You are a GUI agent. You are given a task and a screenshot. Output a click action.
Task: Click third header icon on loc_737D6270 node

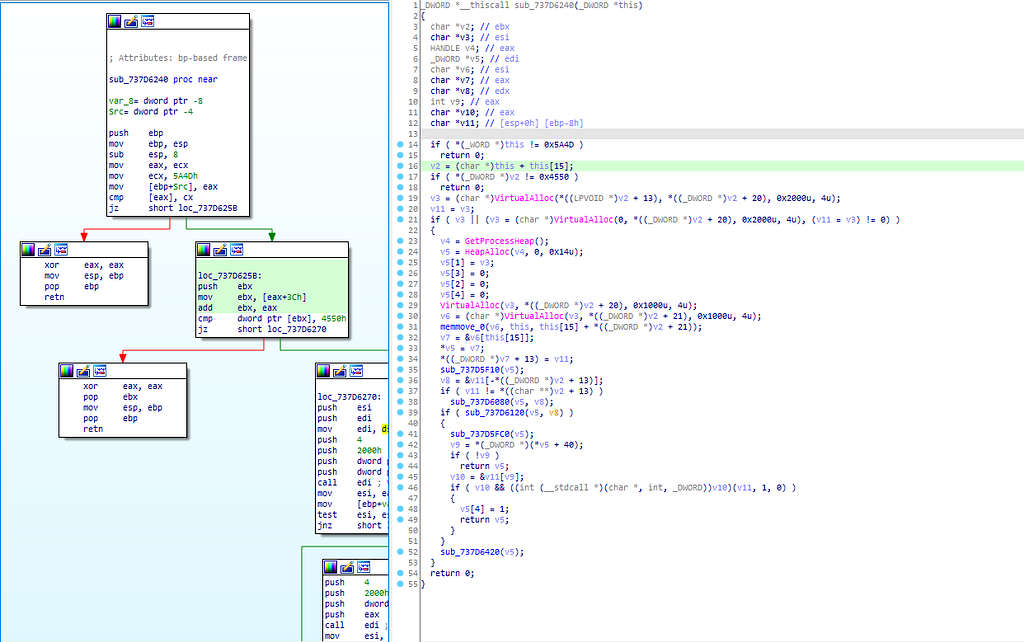click(x=356, y=371)
